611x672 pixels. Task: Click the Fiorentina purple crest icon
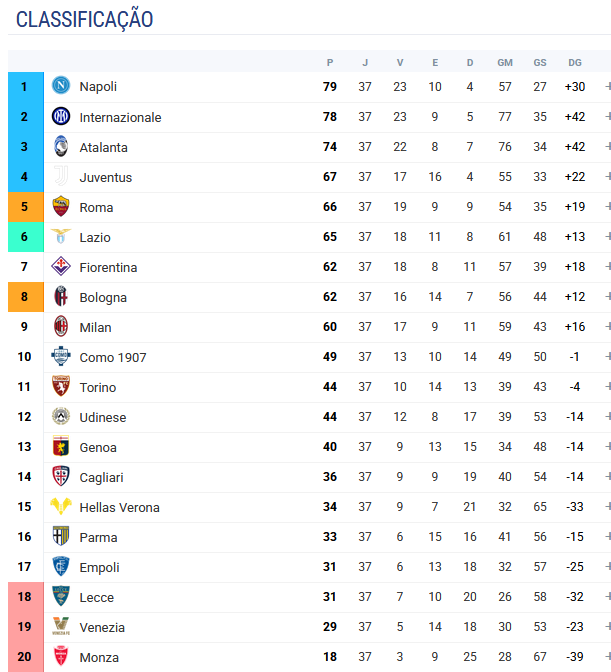tap(61, 266)
